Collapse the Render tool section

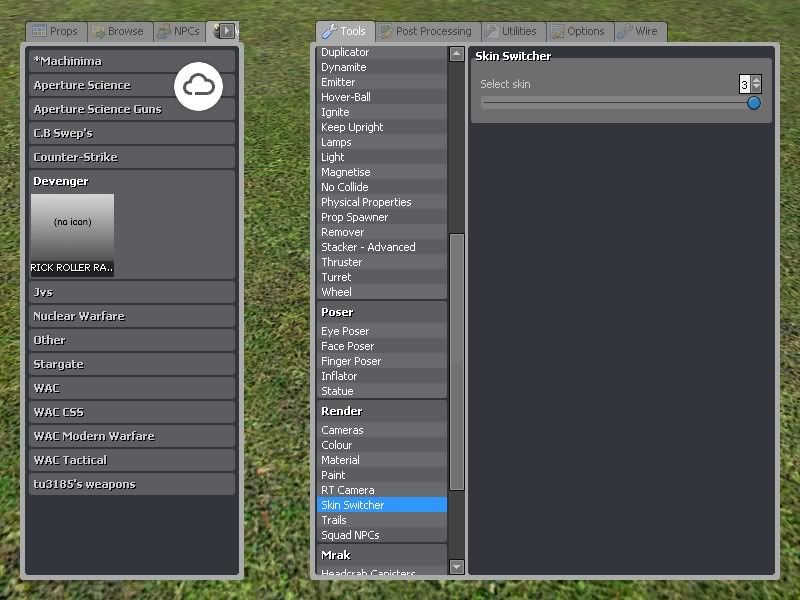[x=382, y=411]
